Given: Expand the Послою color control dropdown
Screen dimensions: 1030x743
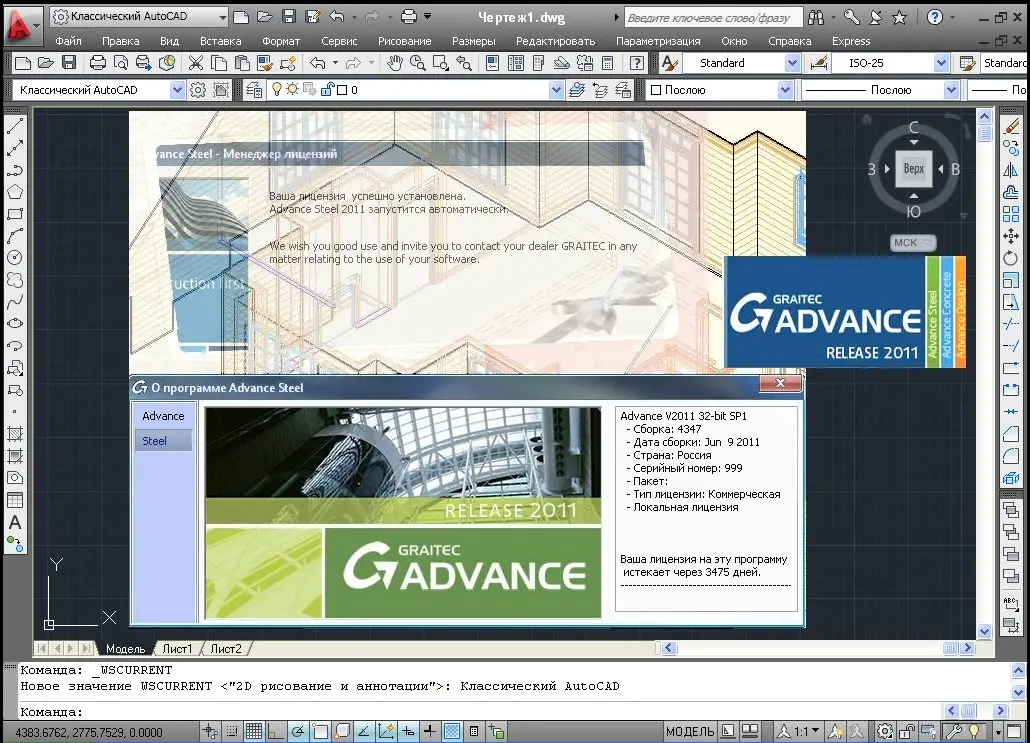Looking at the screenshot, I should (785, 89).
